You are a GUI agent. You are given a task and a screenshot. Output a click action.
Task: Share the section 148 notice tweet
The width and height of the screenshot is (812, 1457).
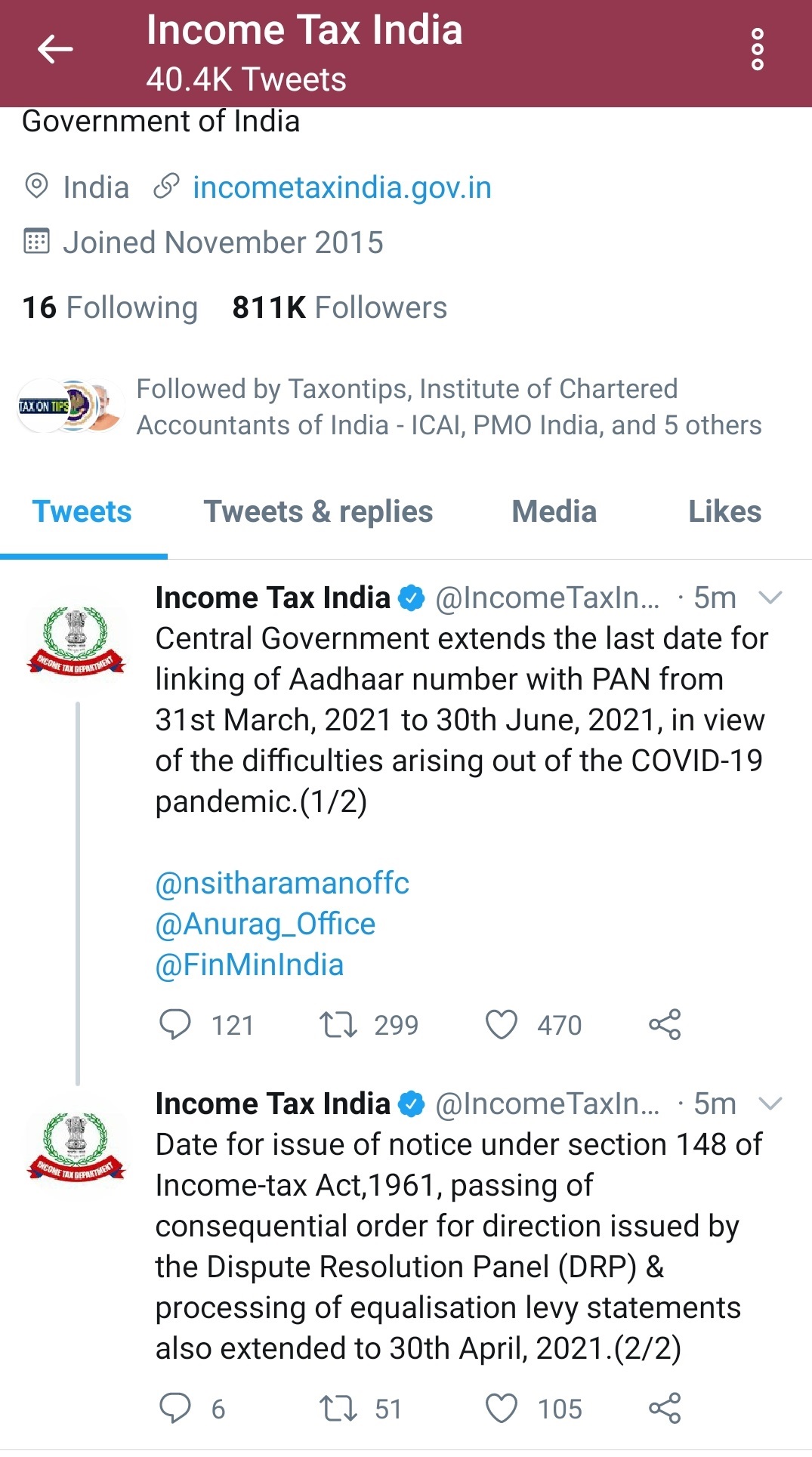point(665,1409)
